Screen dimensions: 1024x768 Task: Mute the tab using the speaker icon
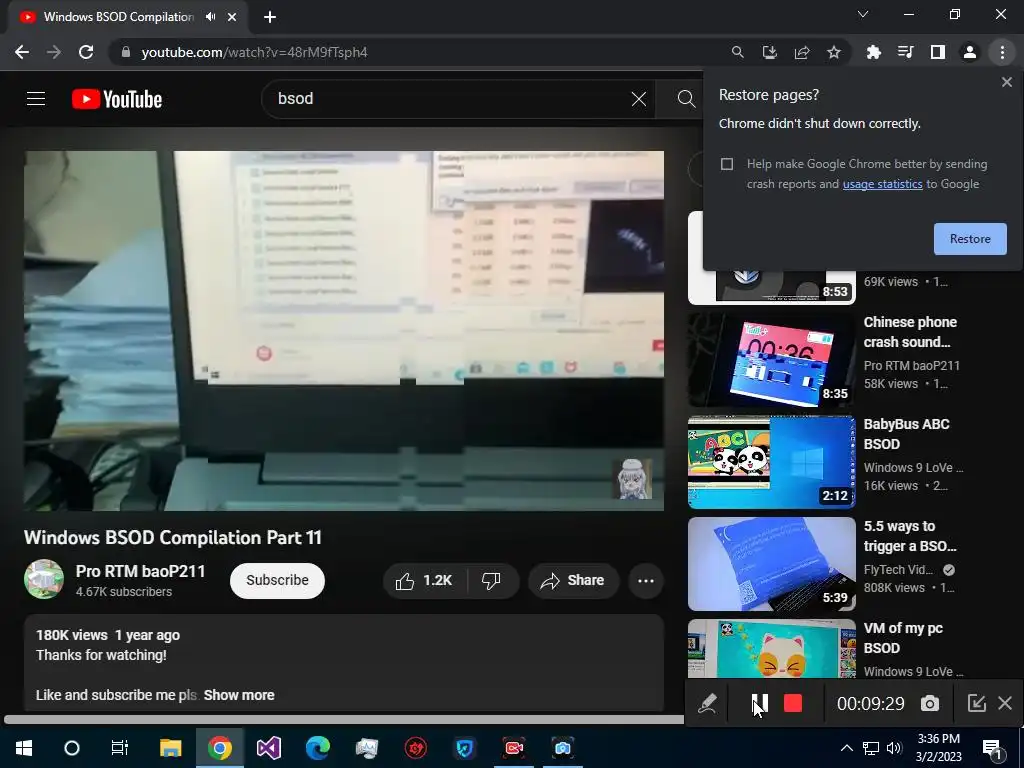click(210, 17)
